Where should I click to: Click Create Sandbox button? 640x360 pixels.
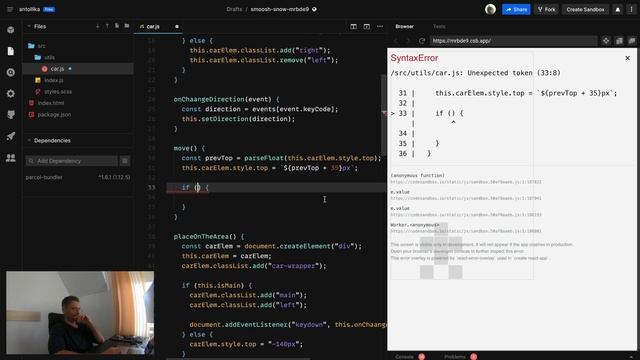click(585, 9)
